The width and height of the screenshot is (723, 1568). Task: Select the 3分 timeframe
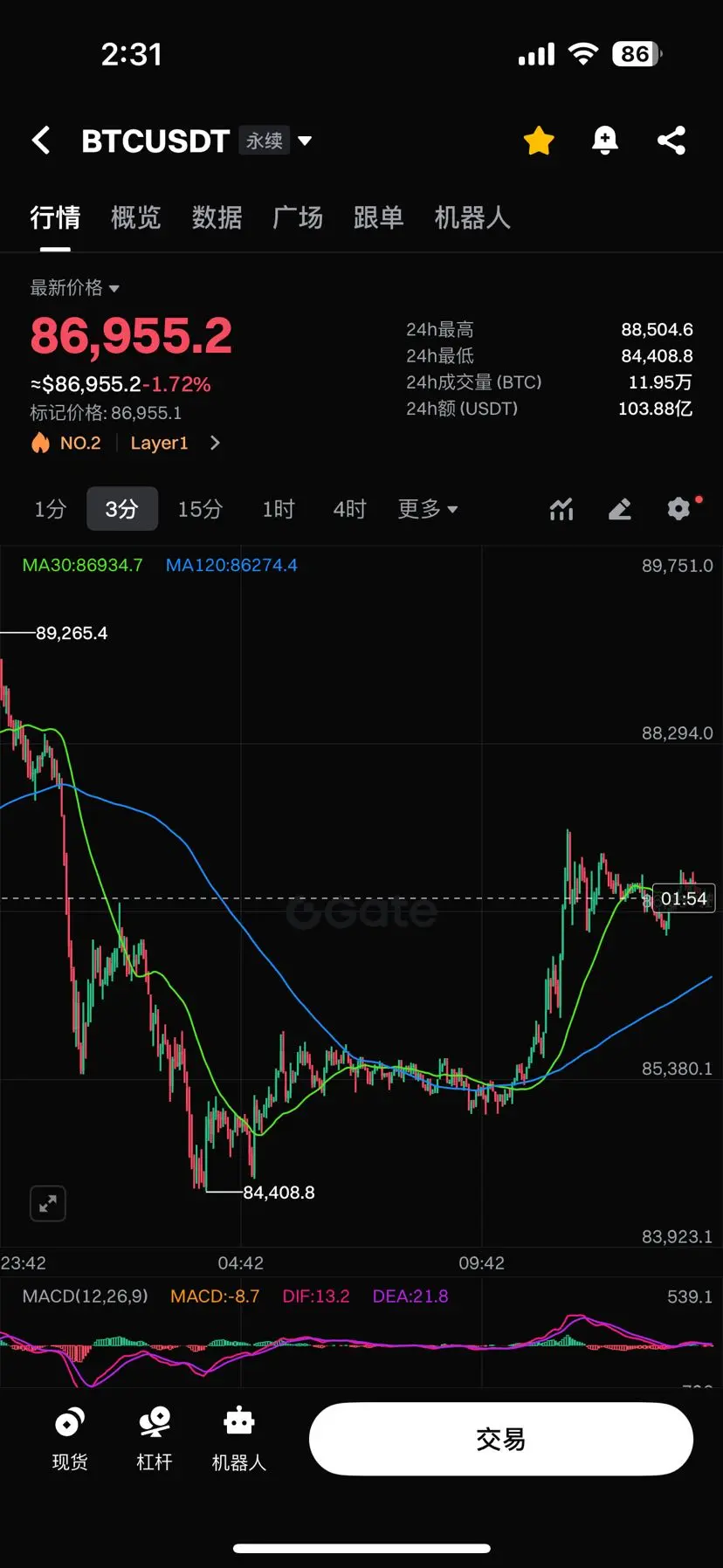click(122, 509)
